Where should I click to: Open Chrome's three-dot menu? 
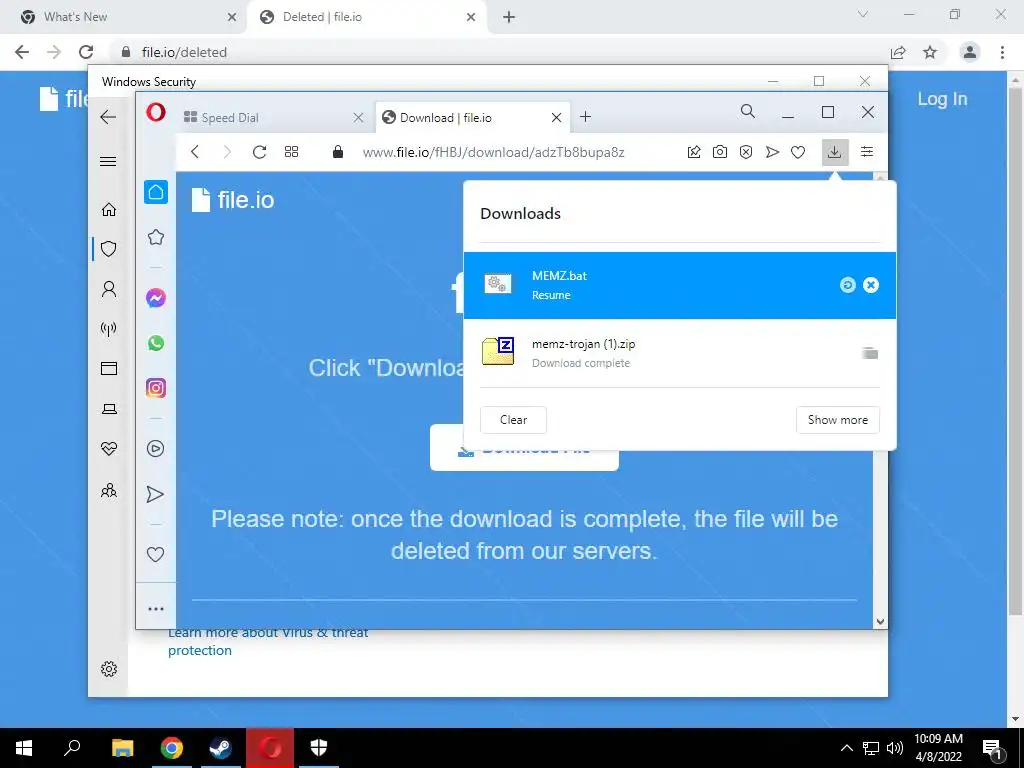coord(1002,52)
